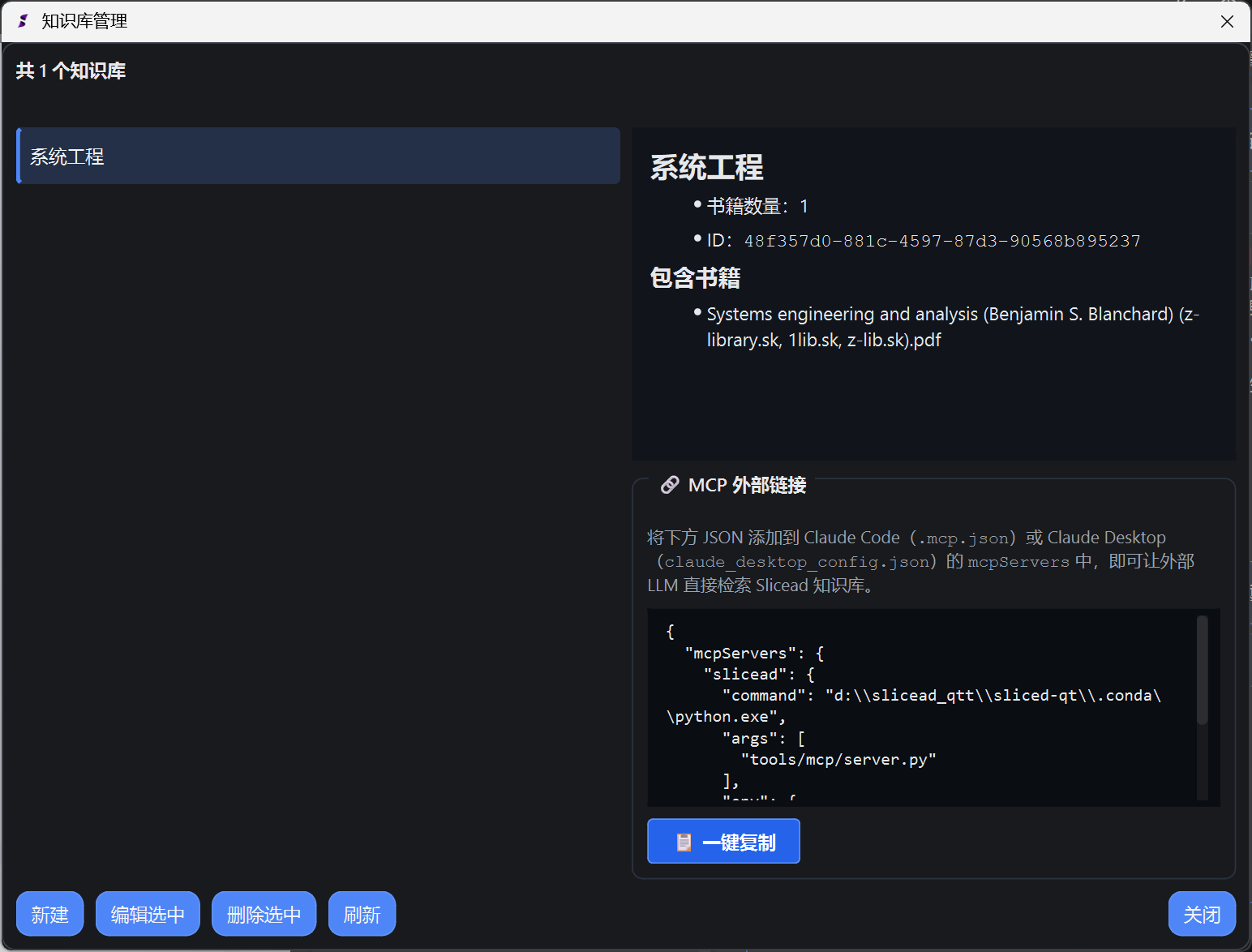Click the 关闭 button

click(1202, 914)
